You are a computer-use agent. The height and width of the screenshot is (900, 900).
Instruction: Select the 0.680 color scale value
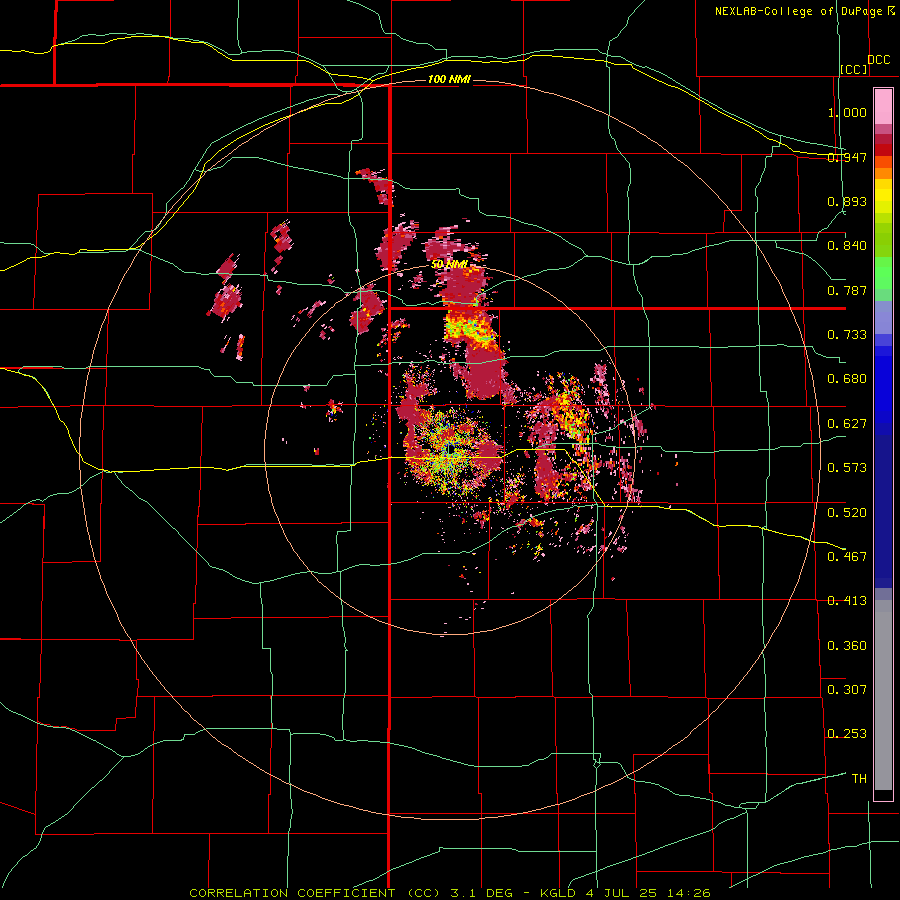[847, 379]
